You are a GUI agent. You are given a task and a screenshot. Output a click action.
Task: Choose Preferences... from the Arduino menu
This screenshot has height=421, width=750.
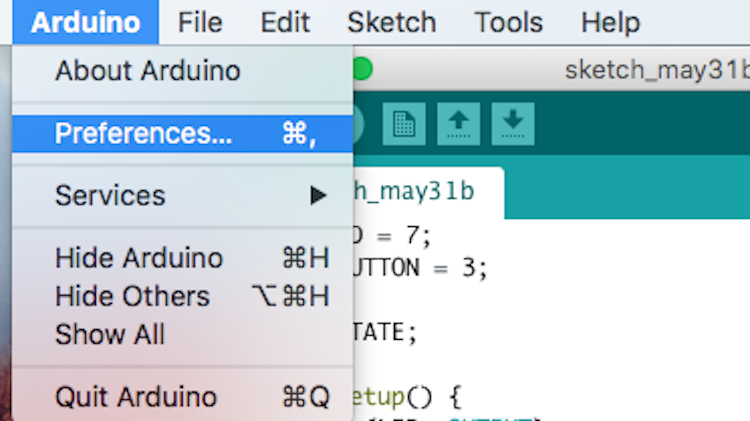(x=183, y=133)
